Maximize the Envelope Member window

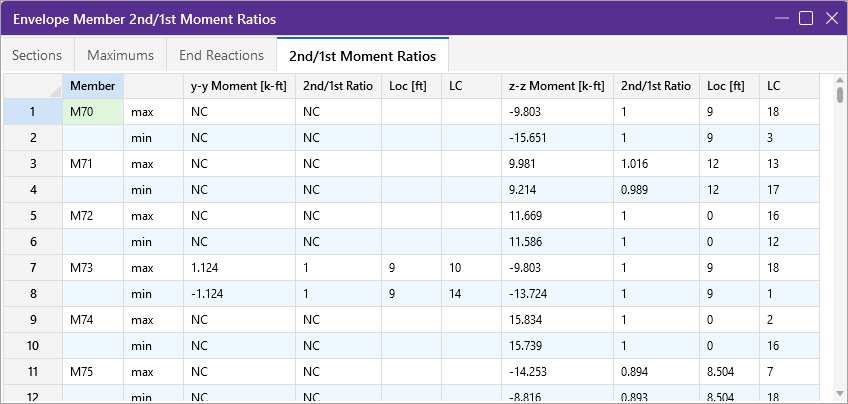coord(805,19)
